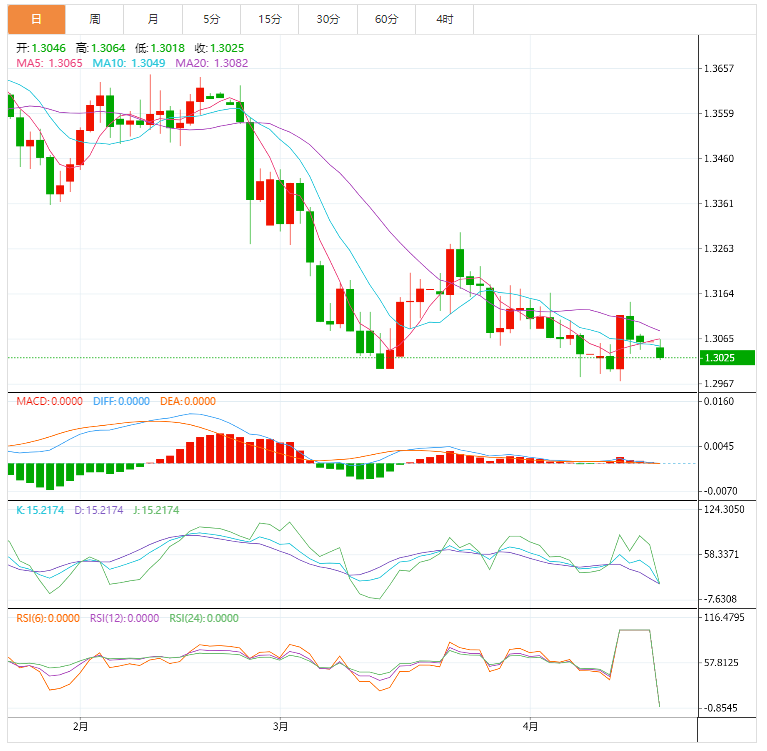Click the 1.3657 price axis label
The image size is (767, 751).
[x=719, y=68]
